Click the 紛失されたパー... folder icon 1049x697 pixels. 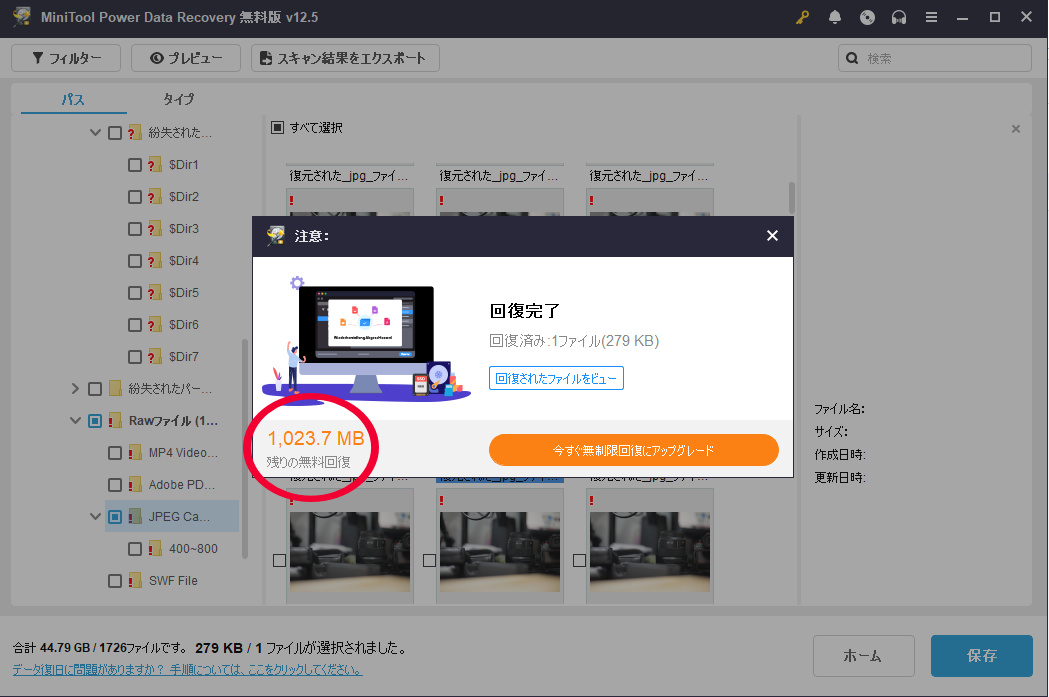click(x=115, y=389)
